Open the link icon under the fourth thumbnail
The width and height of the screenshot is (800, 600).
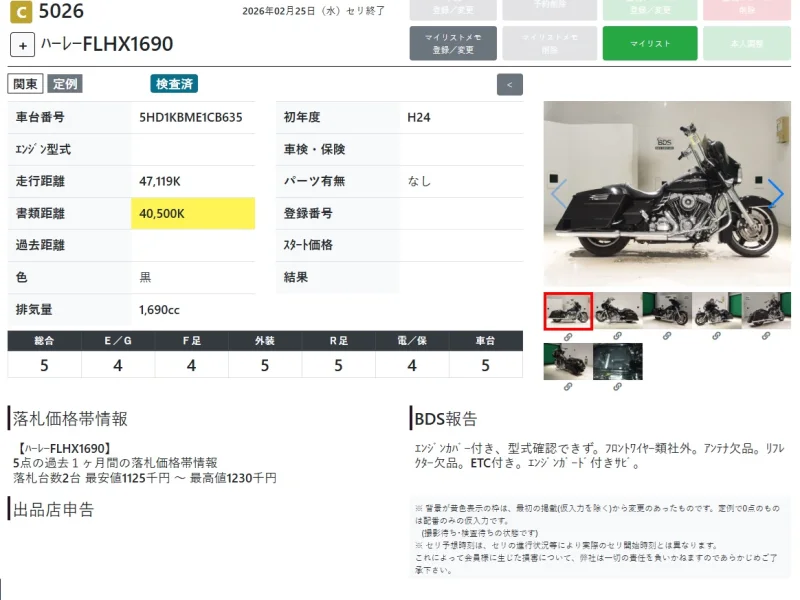(x=716, y=336)
